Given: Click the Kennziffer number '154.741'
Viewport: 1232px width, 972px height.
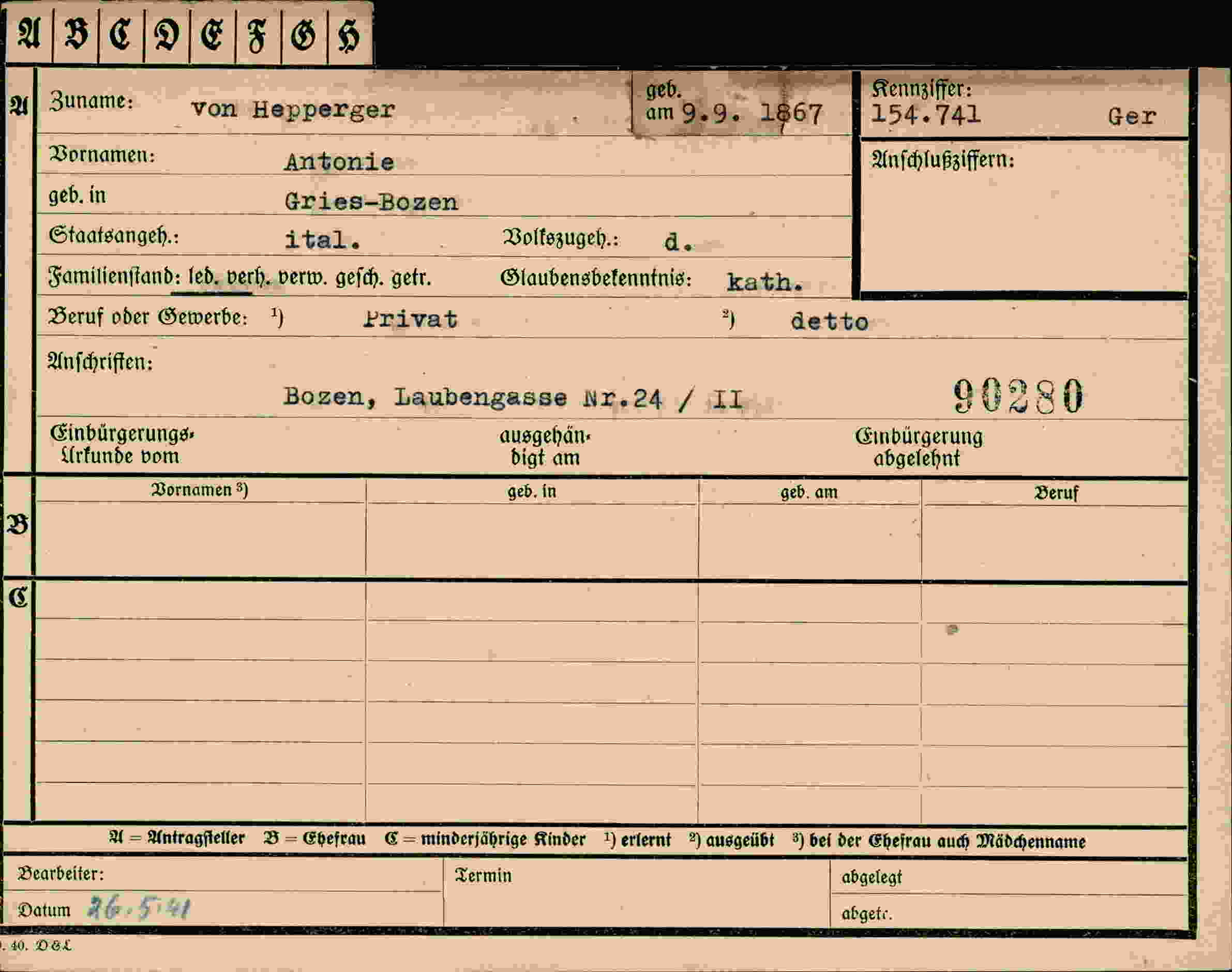Looking at the screenshot, I should (x=926, y=114).
